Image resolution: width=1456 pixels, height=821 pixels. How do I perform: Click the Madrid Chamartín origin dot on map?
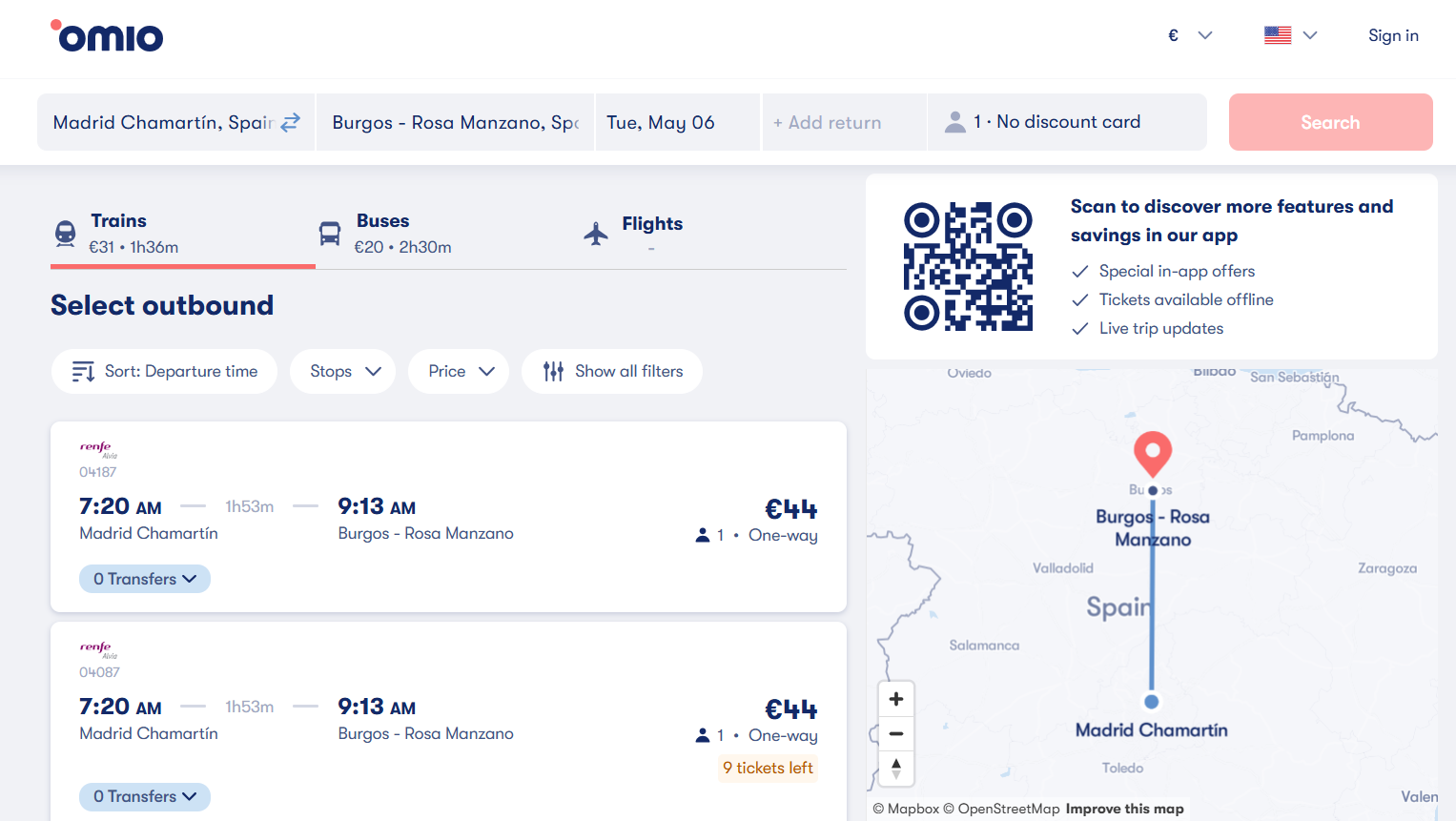1152,702
